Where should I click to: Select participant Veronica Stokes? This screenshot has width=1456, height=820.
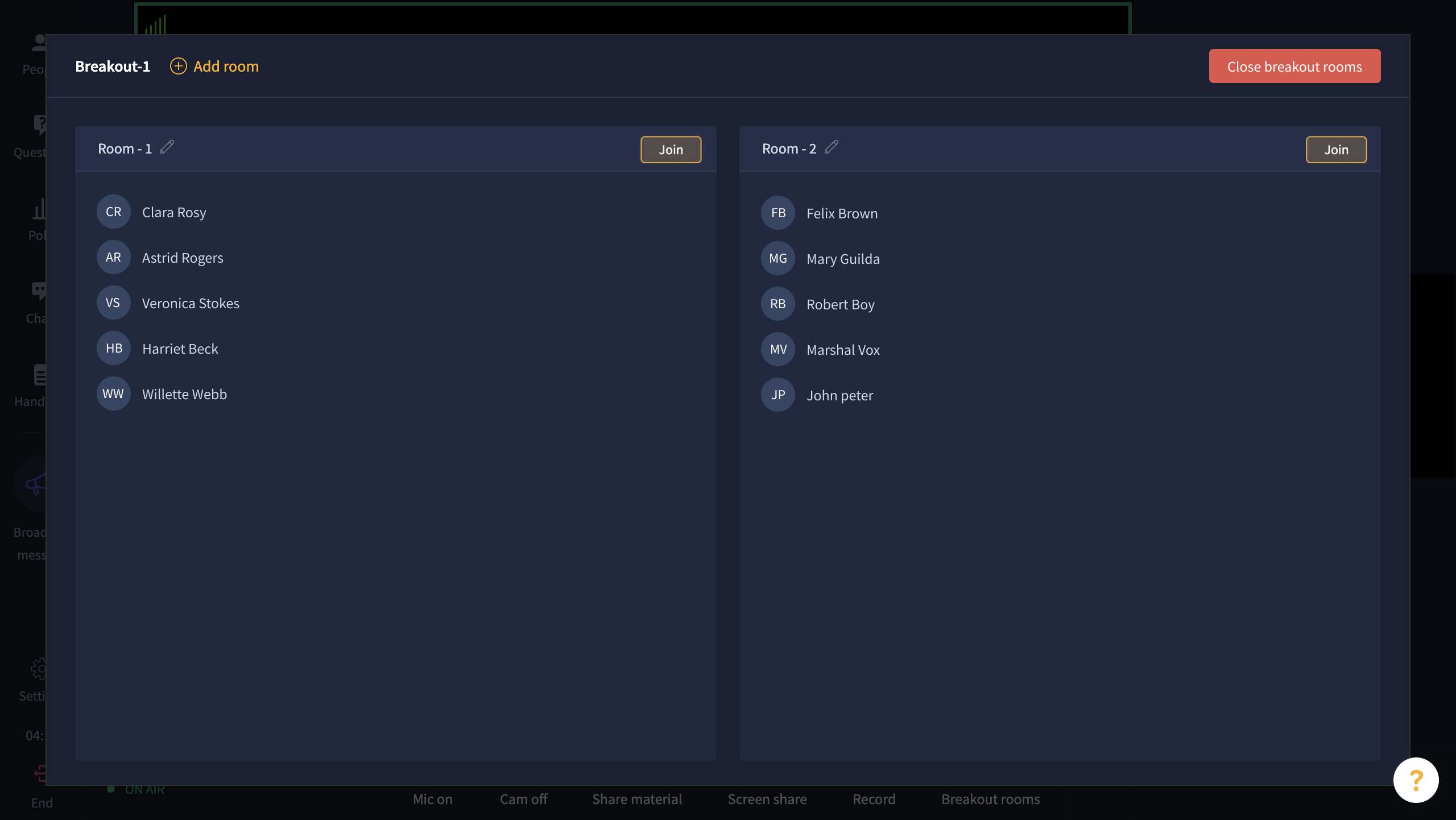tap(191, 304)
